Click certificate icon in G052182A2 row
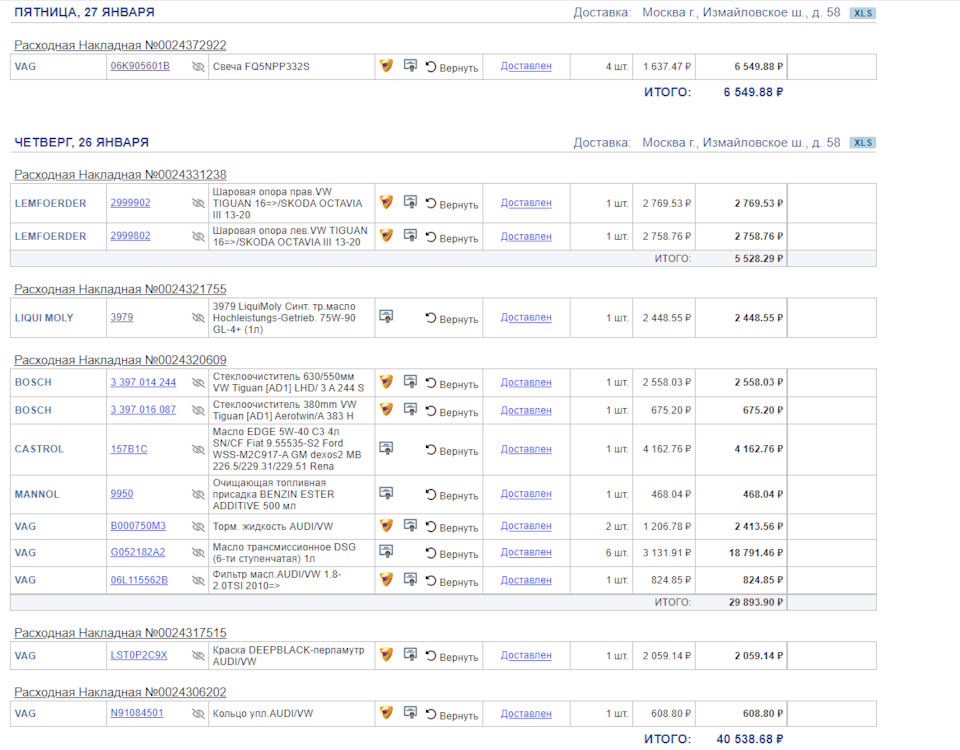 coord(386,550)
